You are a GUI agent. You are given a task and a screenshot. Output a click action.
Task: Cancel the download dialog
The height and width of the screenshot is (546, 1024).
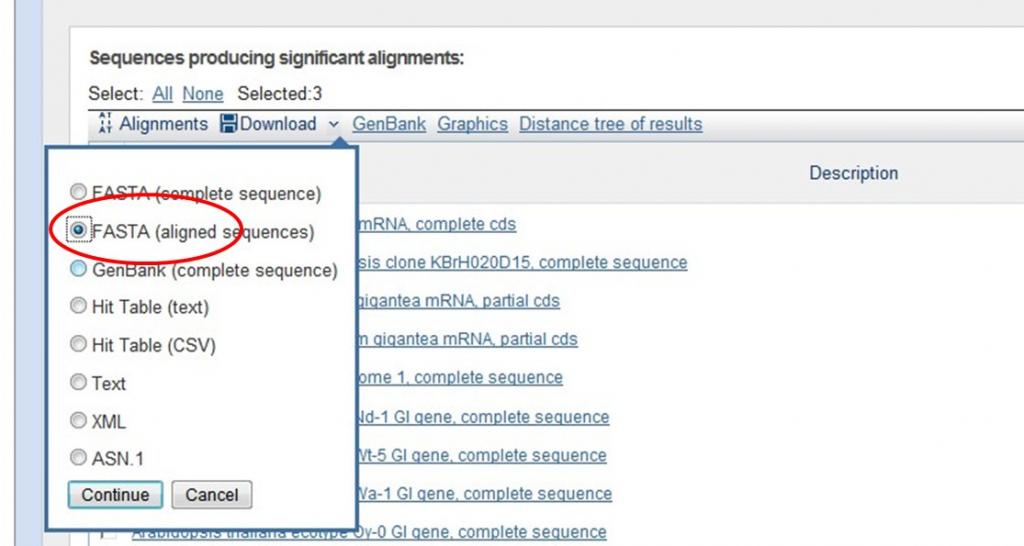coord(211,494)
